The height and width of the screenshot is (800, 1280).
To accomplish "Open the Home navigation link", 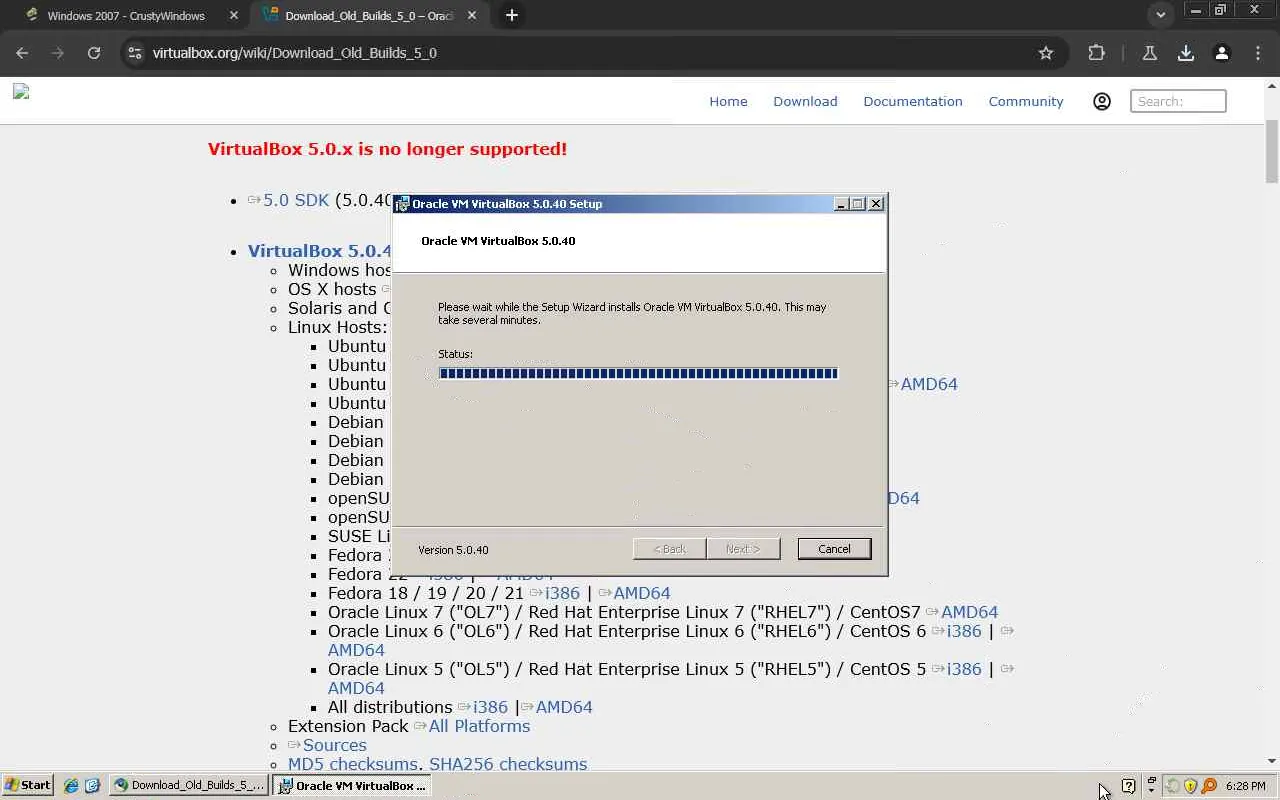I will [x=728, y=101].
